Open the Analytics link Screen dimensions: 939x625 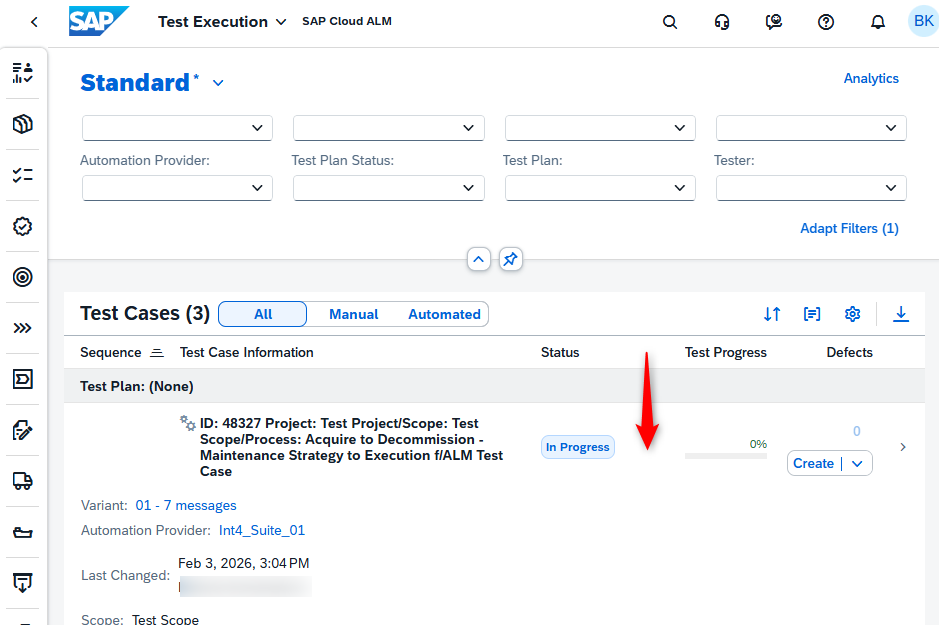(x=871, y=78)
